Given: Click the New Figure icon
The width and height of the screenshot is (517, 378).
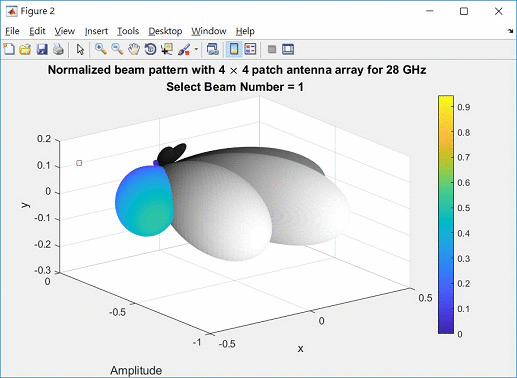Looking at the screenshot, I should [x=9, y=49].
